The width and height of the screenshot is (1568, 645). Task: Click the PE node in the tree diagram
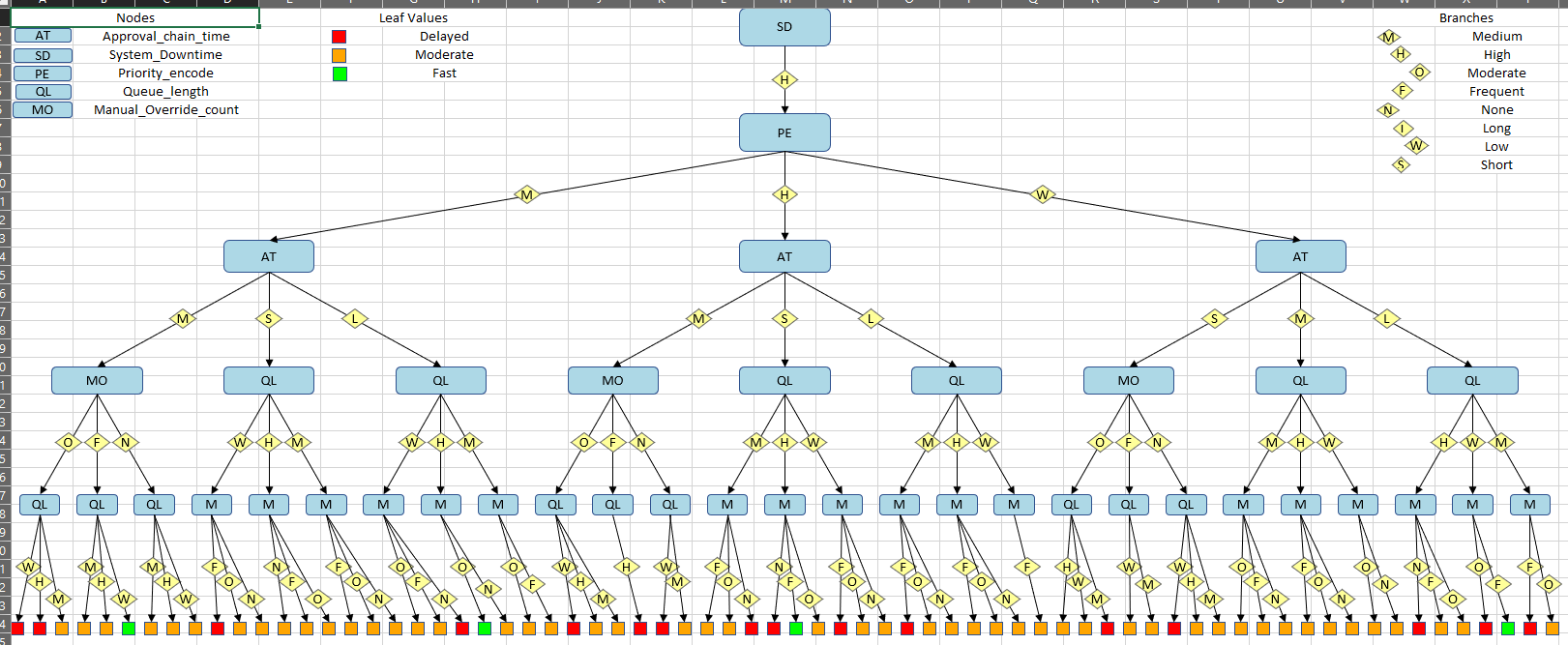784,132
